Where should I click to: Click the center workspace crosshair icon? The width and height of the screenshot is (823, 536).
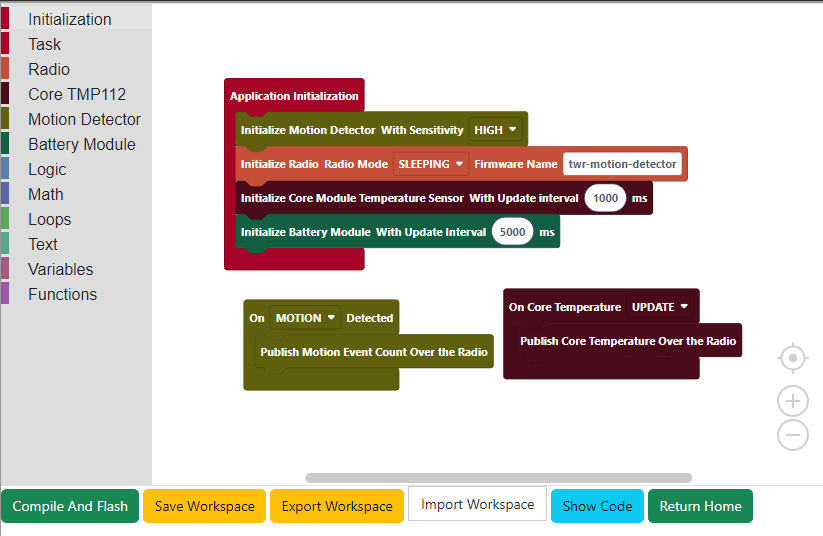[792, 358]
